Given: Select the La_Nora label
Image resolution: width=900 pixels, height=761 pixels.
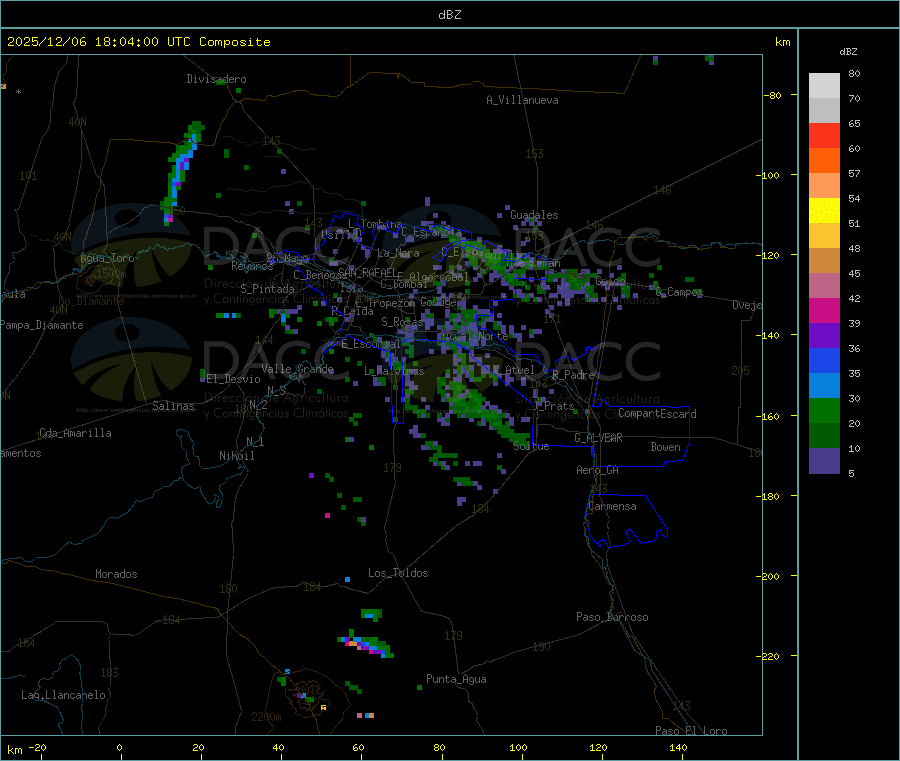Looking at the screenshot, I should pyautogui.click(x=398, y=253).
